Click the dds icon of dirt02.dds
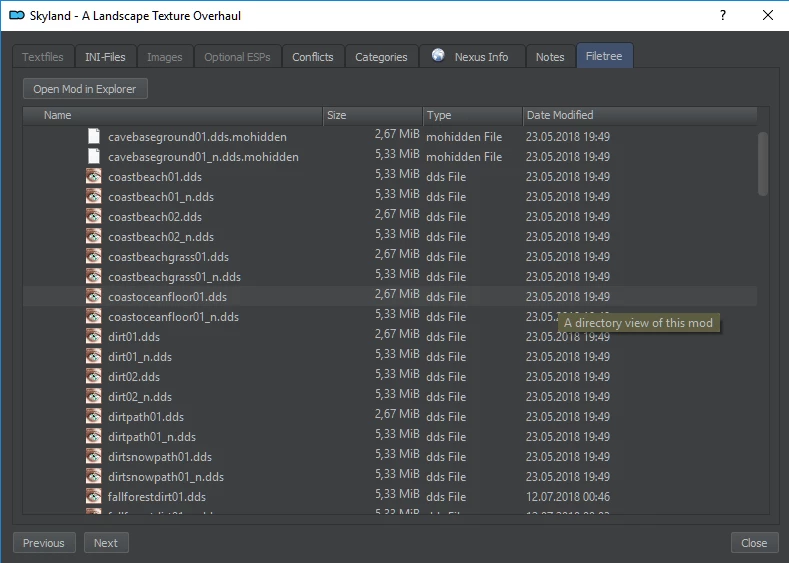 (x=94, y=376)
